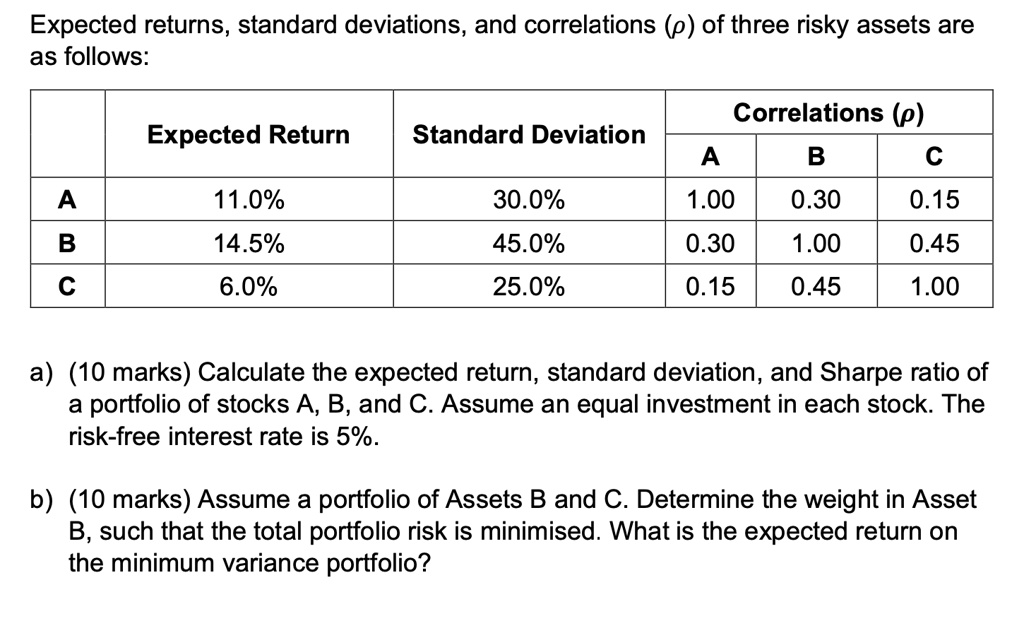
Task: Click the 0.45 correlation in row B
Action: [x=935, y=243]
